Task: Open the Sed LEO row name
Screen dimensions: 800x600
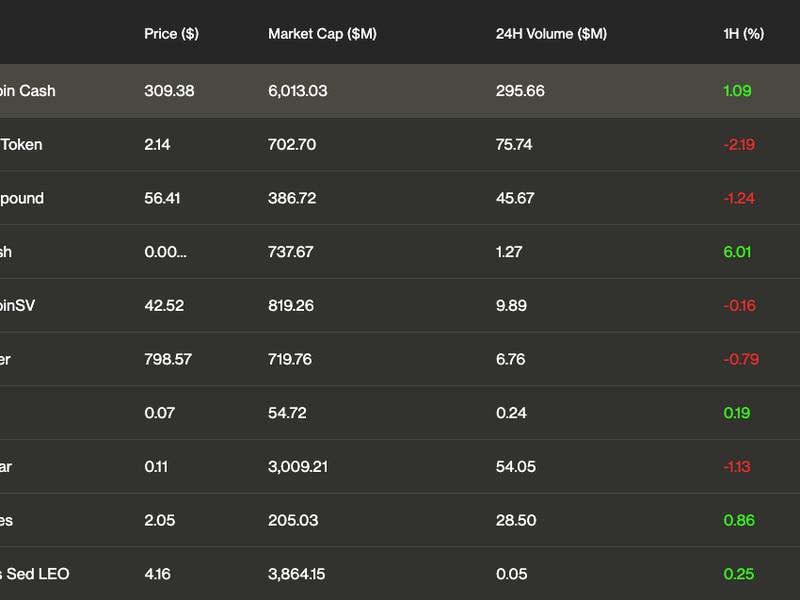Action: [x=35, y=574]
